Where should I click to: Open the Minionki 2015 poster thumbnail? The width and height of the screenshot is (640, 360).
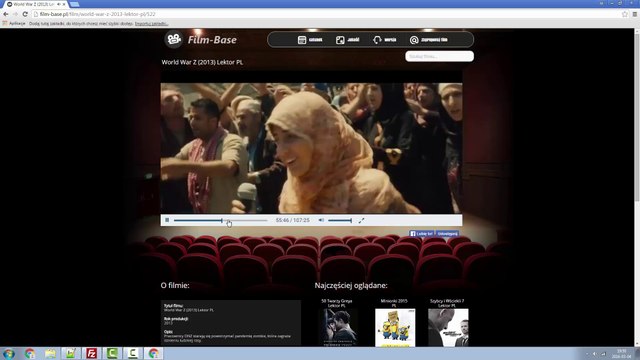pyautogui.click(x=395, y=327)
